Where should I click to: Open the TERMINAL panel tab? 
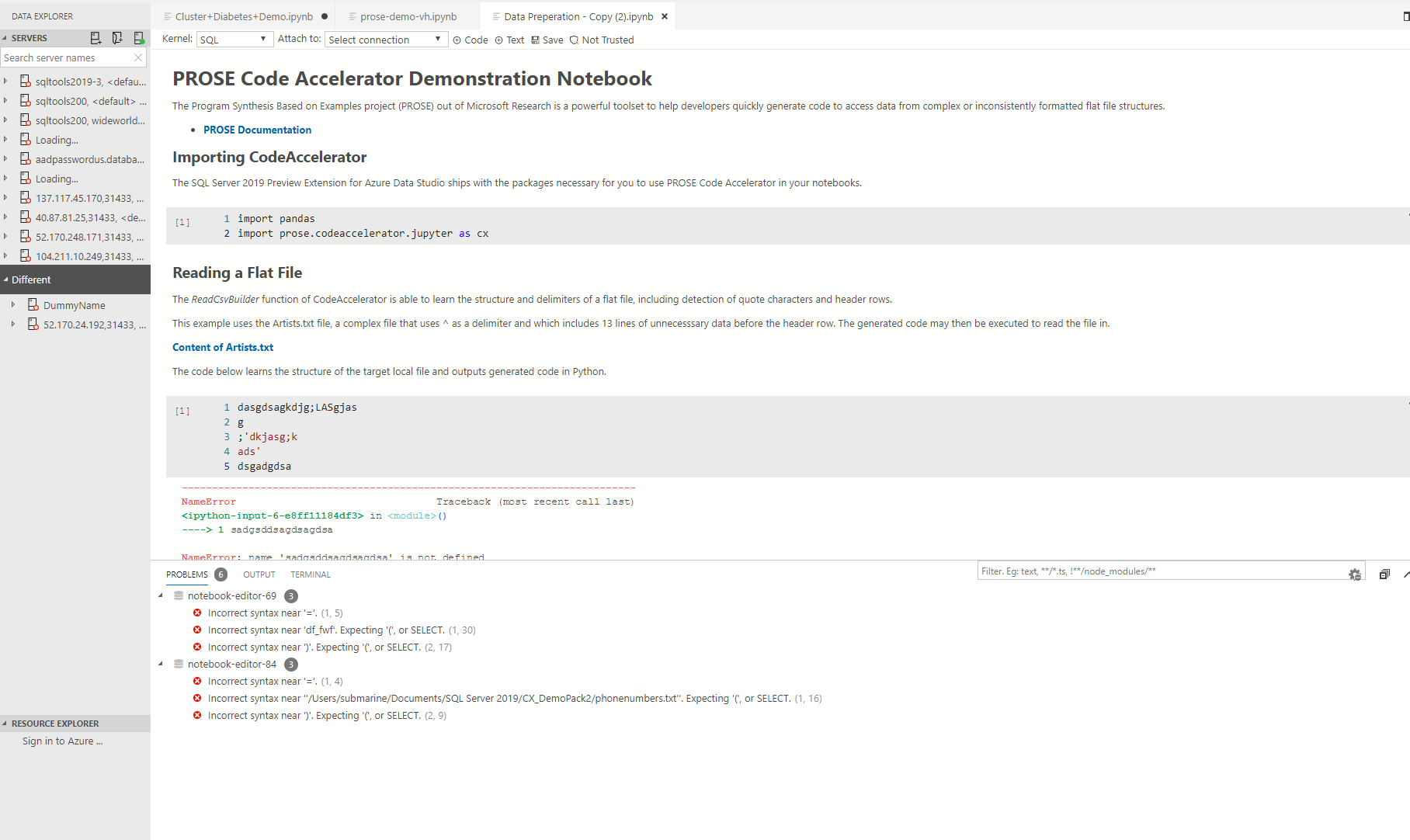311,574
